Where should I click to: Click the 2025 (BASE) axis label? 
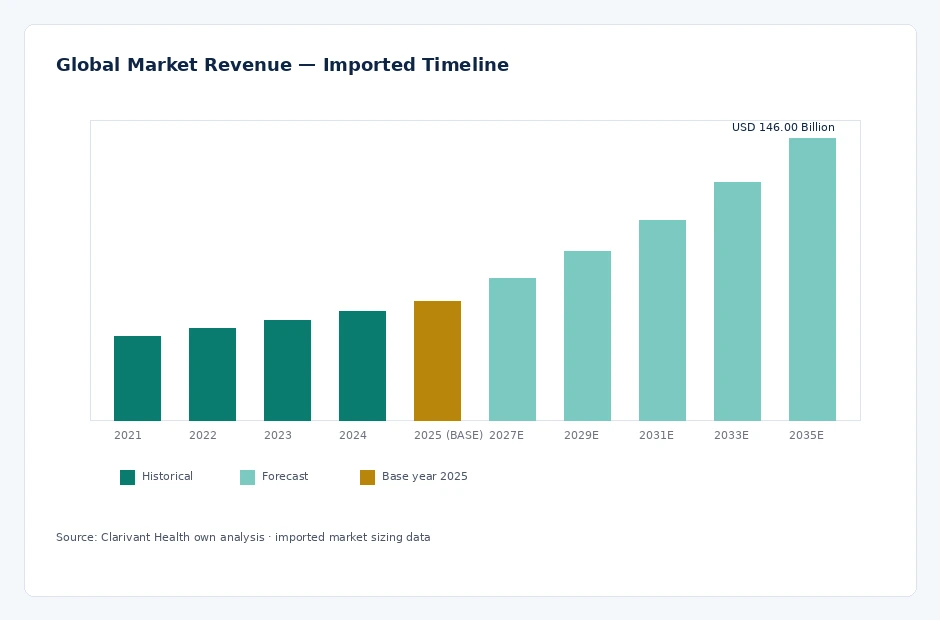tap(448, 435)
